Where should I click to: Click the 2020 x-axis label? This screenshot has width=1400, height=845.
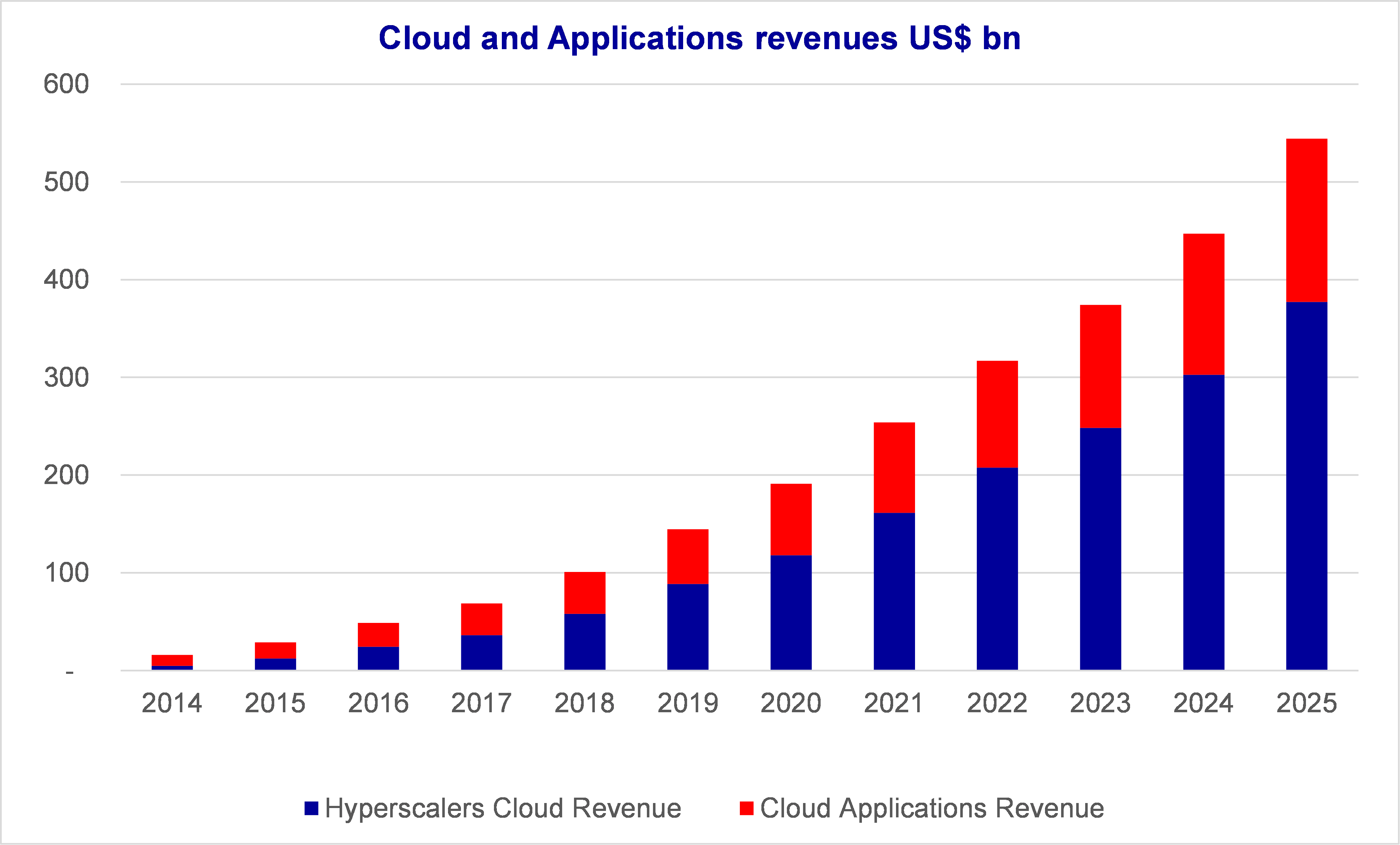coord(791,703)
